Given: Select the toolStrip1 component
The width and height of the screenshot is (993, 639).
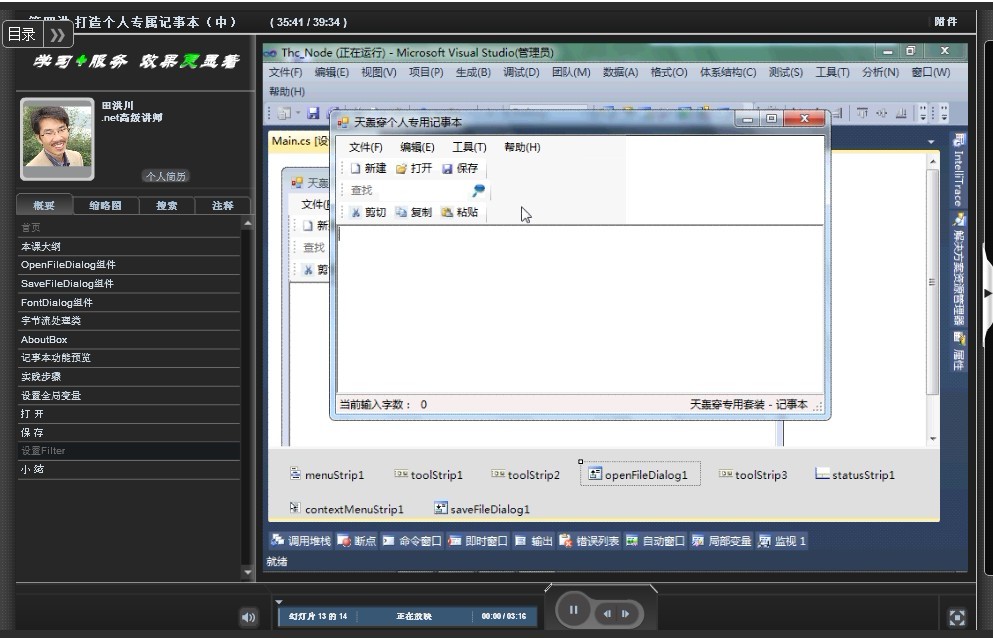Looking at the screenshot, I should 429,474.
